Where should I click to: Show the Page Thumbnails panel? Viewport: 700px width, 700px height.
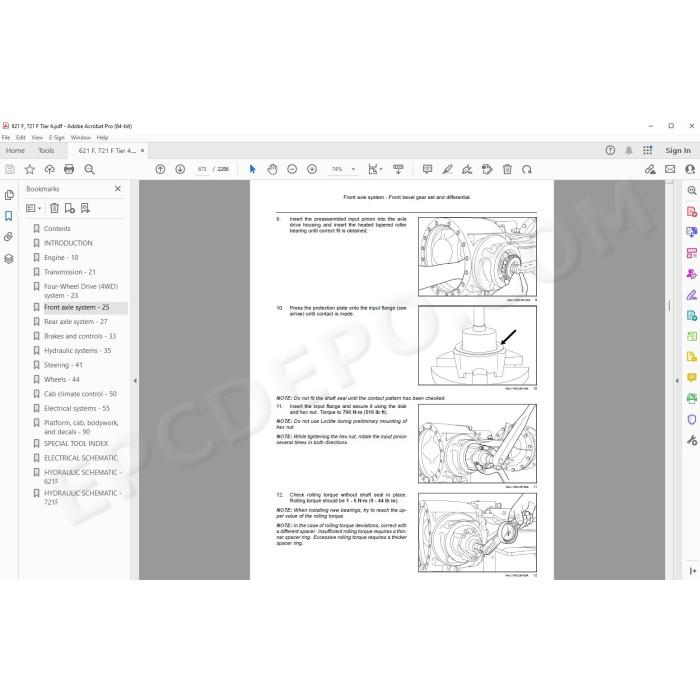click(9, 195)
